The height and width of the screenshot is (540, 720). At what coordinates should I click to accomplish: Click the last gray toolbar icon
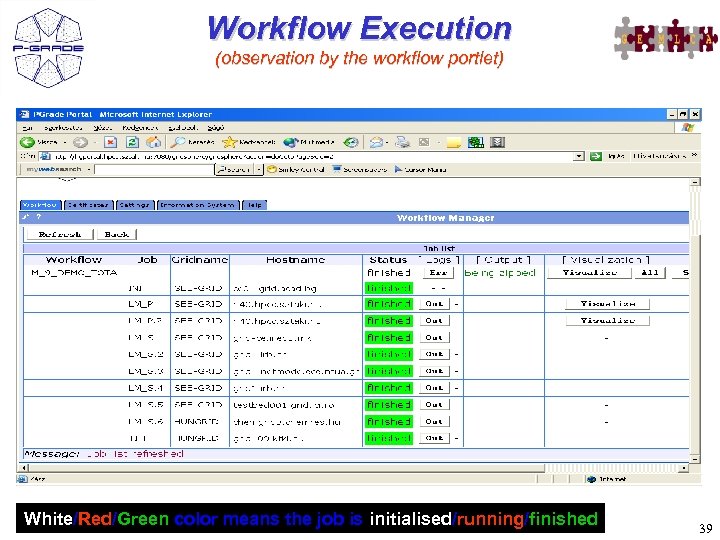click(x=497, y=142)
